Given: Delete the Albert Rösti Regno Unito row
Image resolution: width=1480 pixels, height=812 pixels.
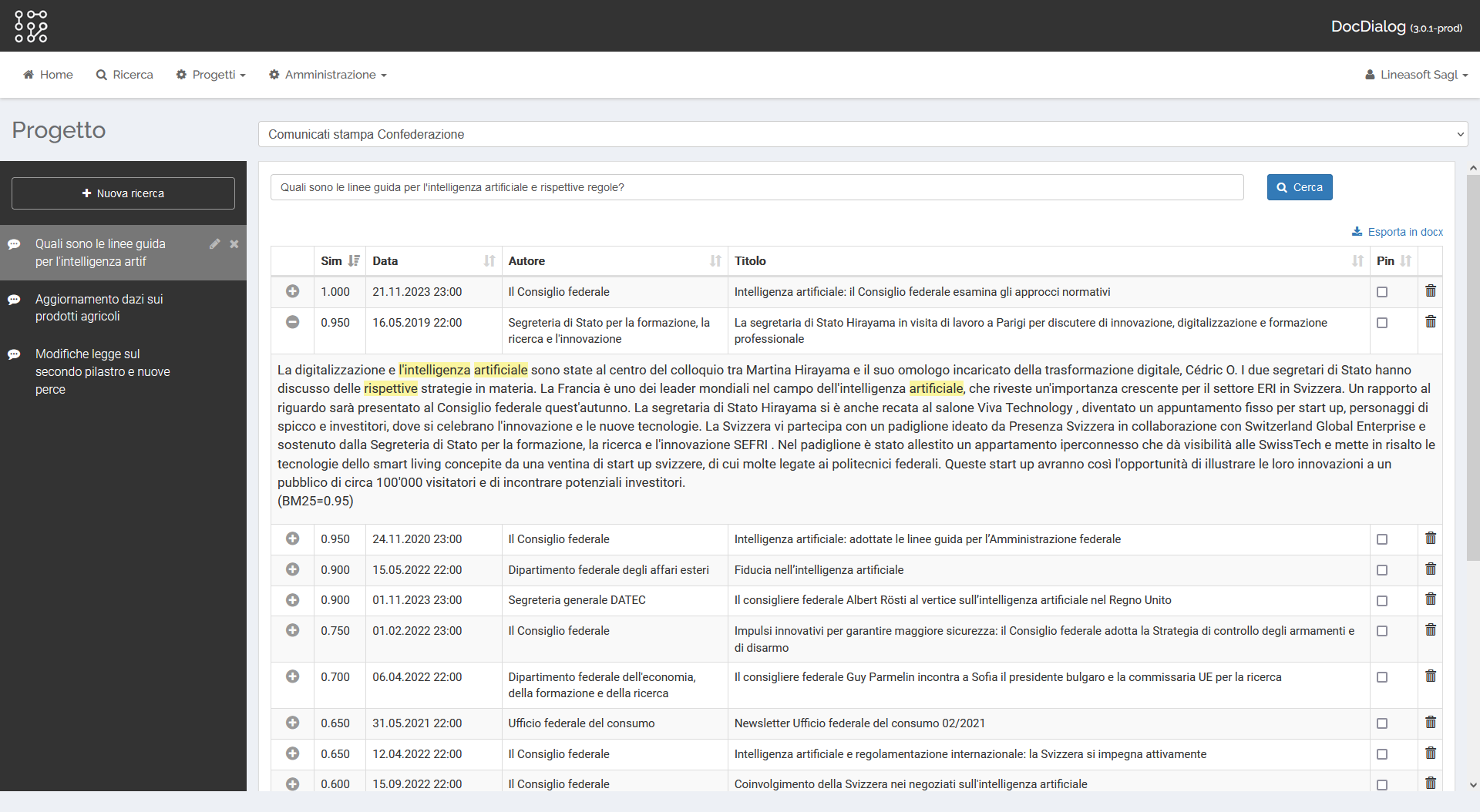Looking at the screenshot, I should coord(1431,599).
